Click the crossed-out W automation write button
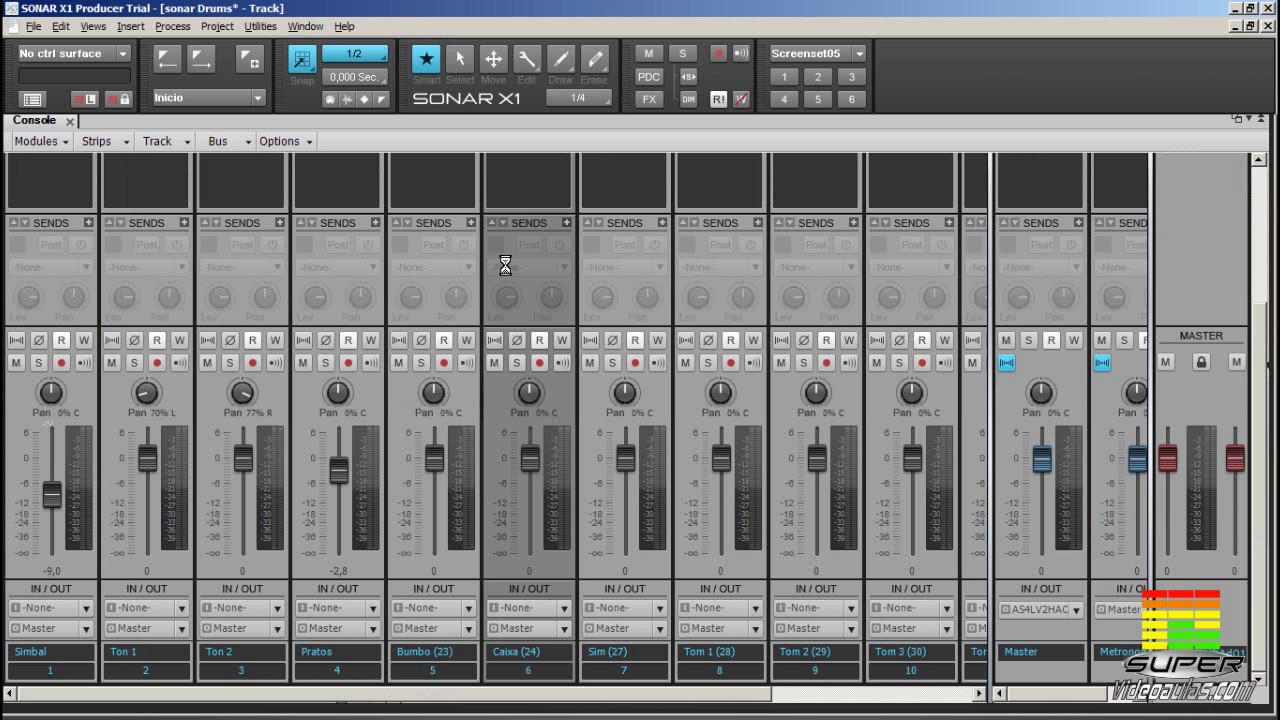The width and height of the screenshot is (1280, 720). point(741,99)
